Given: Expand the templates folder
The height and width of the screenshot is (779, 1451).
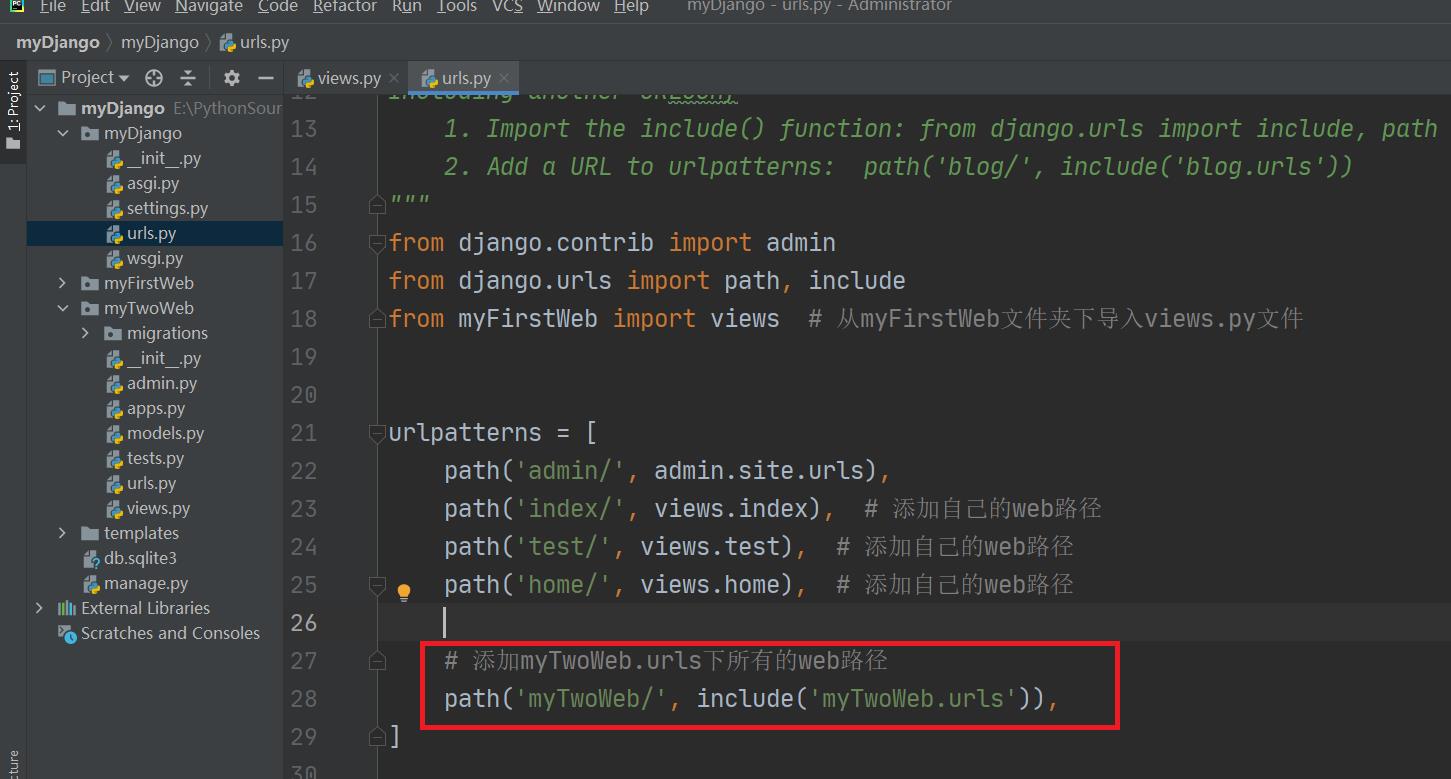Looking at the screenshot, I should pos(63,533).
